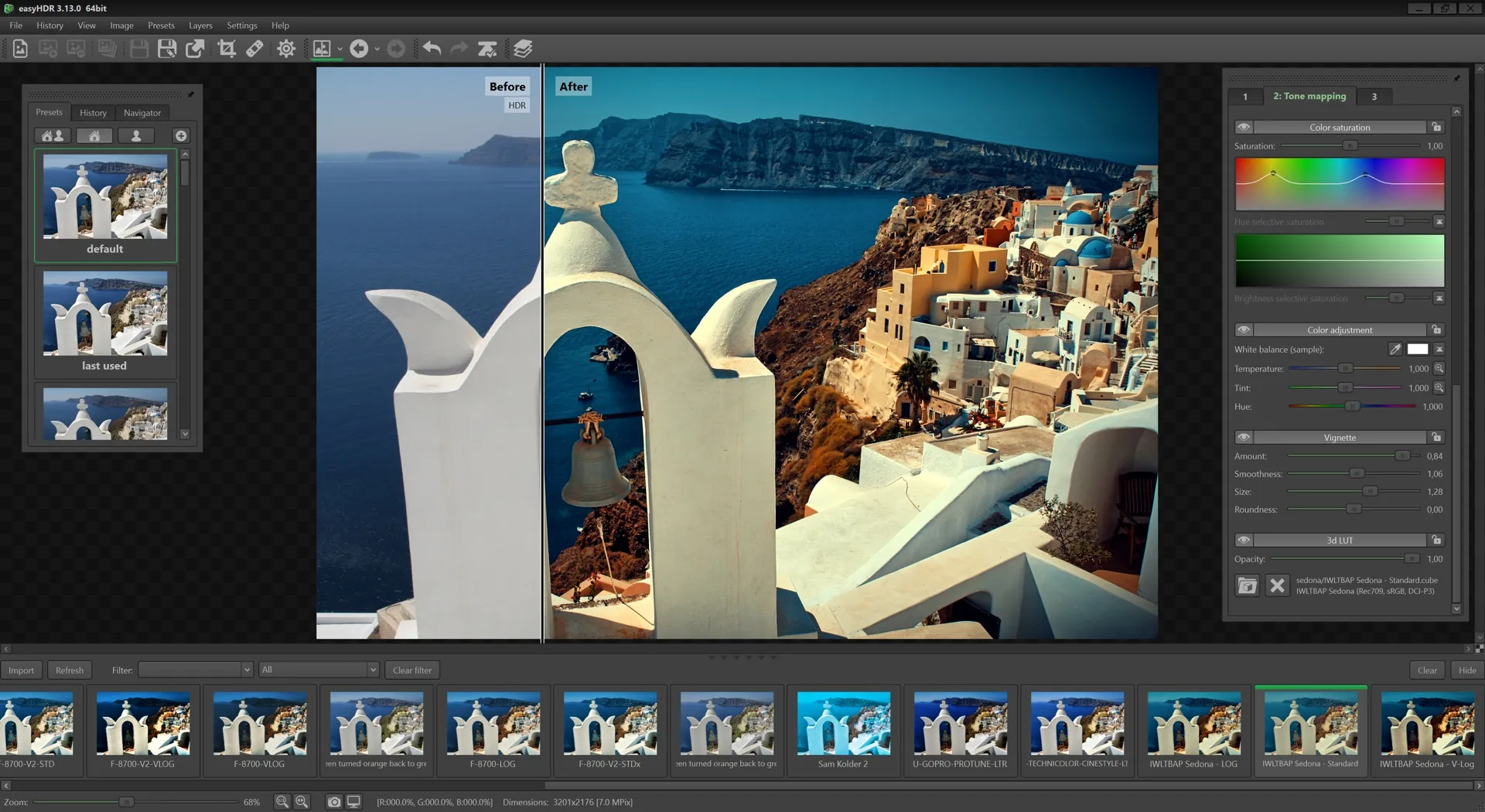This screenshot has height=812, width=1485.
Task: Open the Presets menu in menu bar
Action: (161, 26)
